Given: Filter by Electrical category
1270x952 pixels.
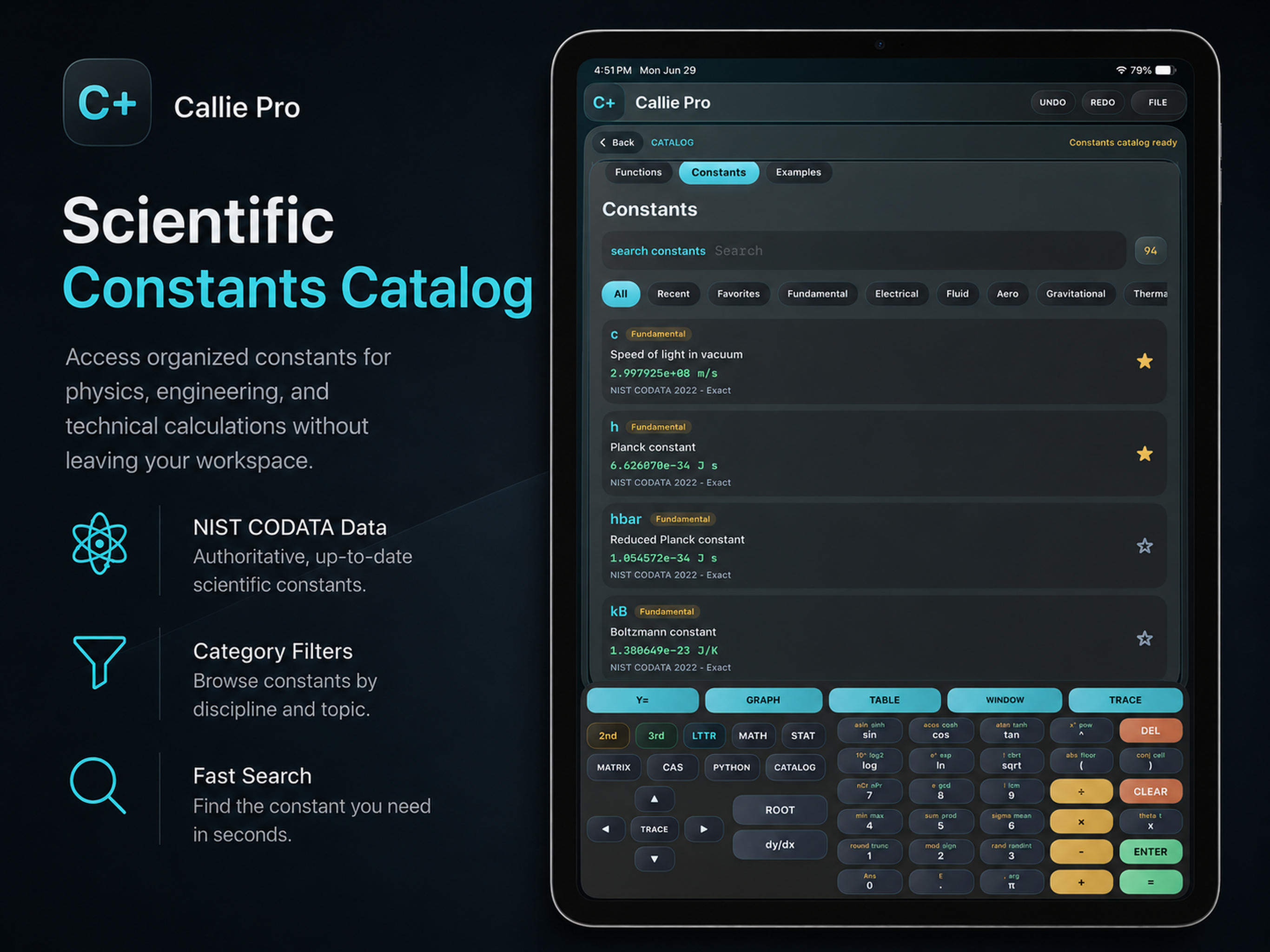Looking at the screenshot, I should tap(896, 294).
